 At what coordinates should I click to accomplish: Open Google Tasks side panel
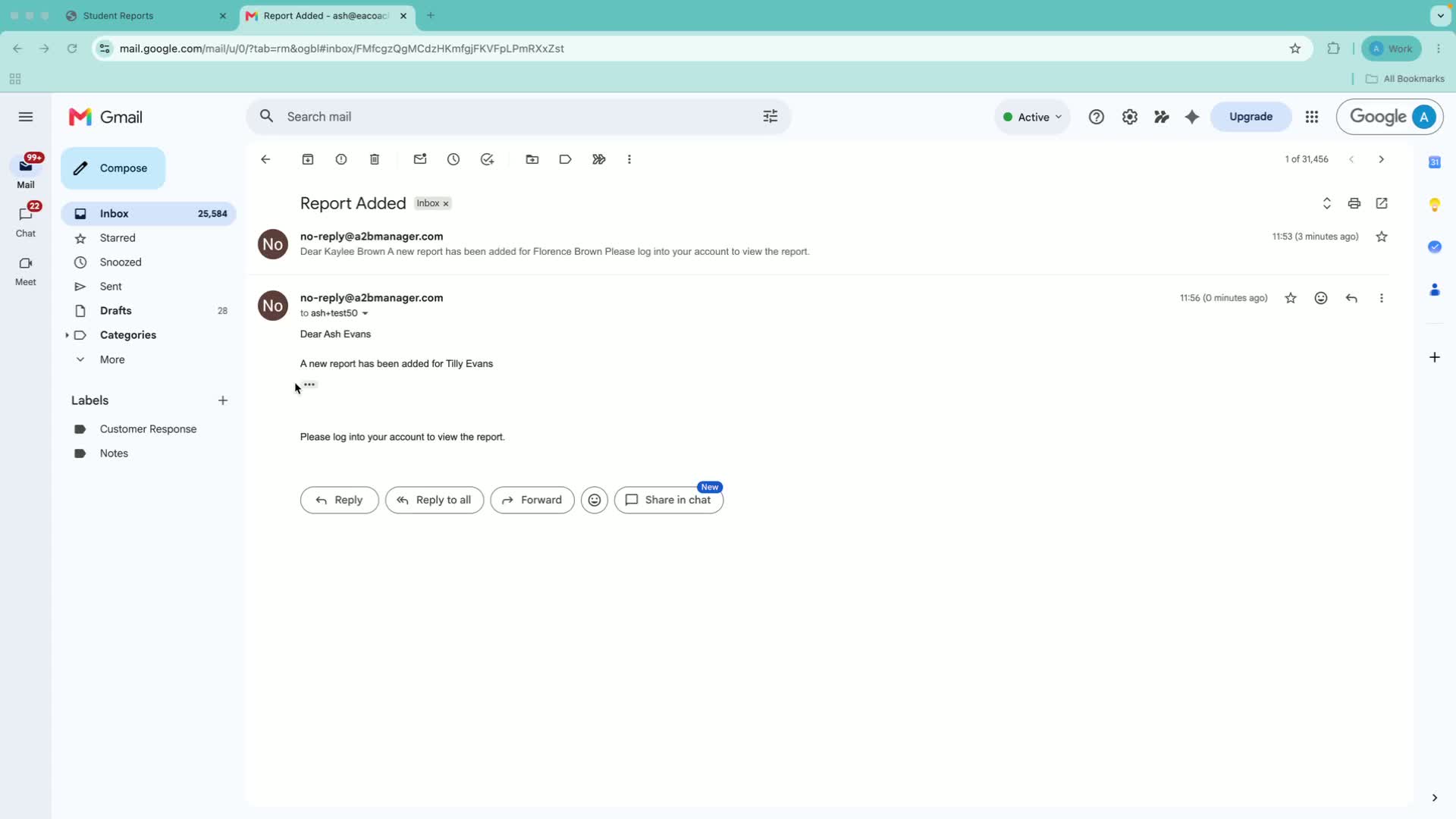click(x=1435, y=247)
